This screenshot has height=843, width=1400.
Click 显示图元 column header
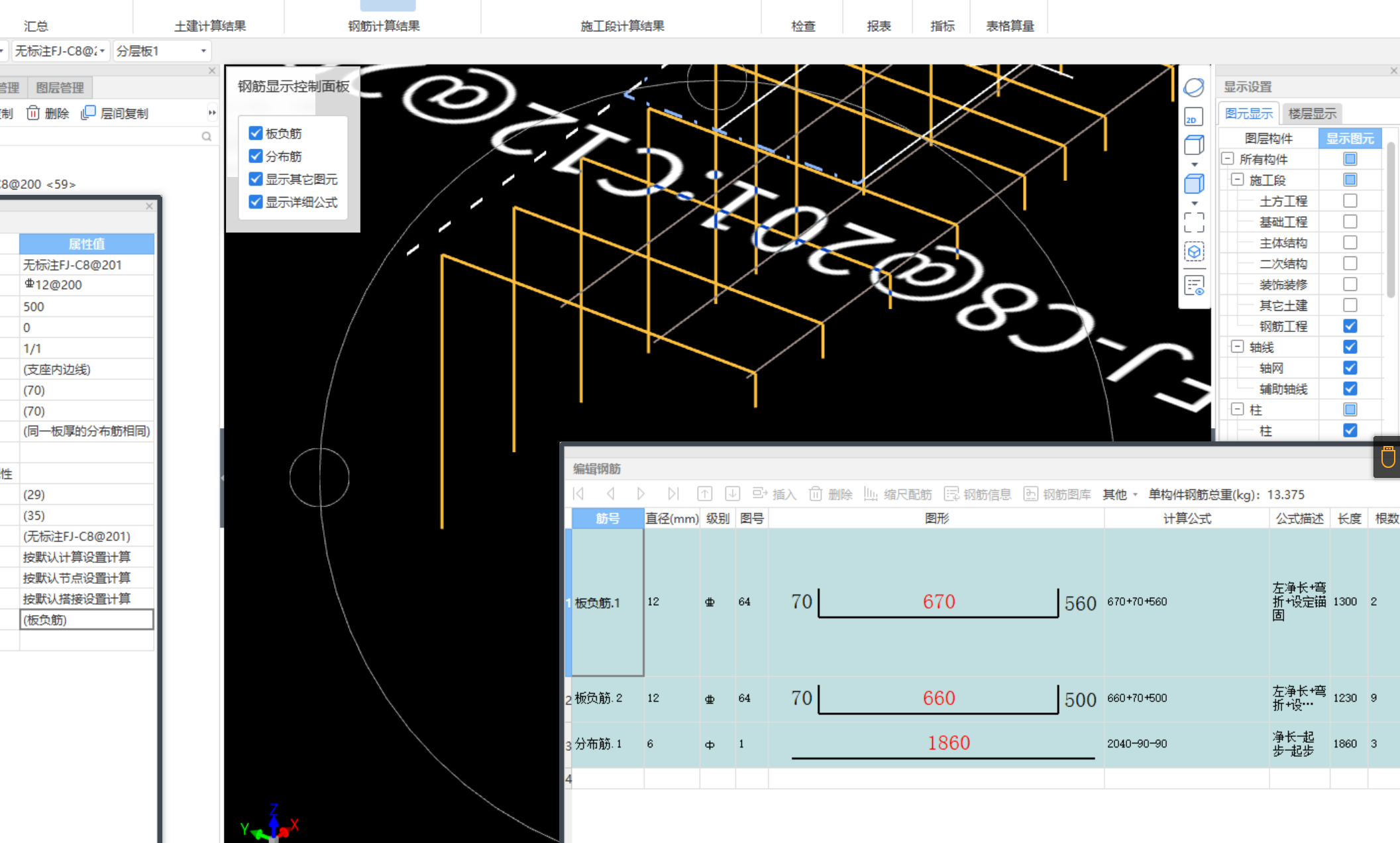pos(1350,139)
